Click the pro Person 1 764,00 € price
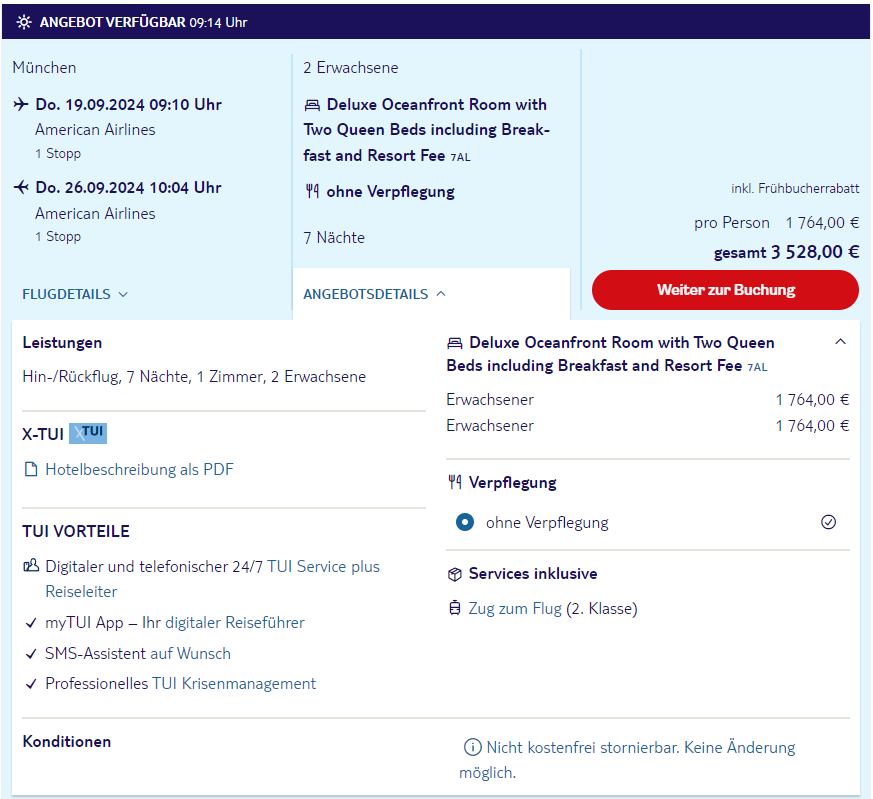The image size is (873, 799). [x=776, y=223]
